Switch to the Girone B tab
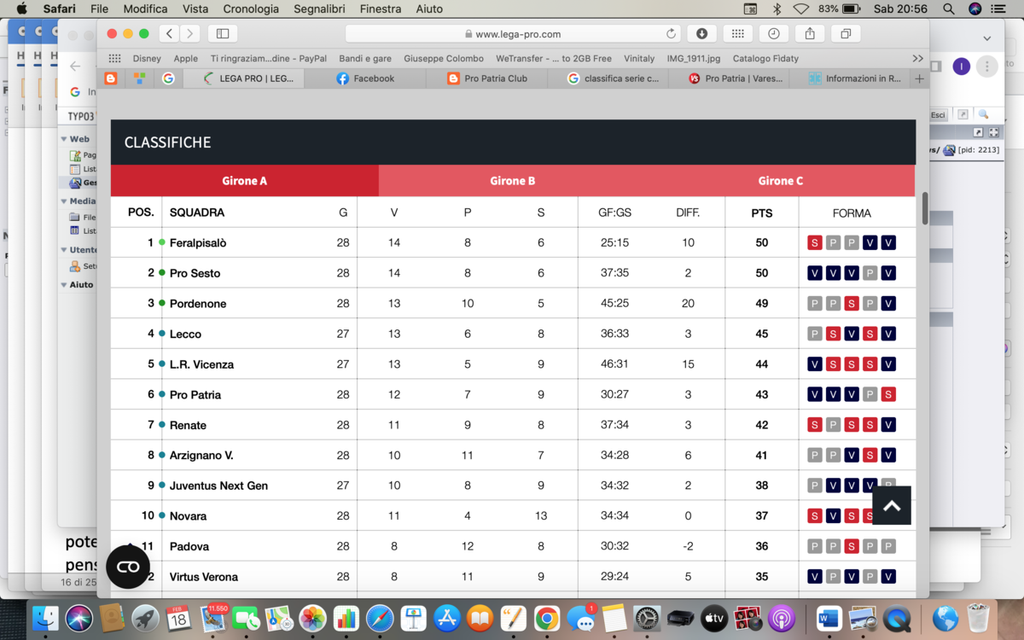Viewport: 1024px width, 640px height. [512, 181]
